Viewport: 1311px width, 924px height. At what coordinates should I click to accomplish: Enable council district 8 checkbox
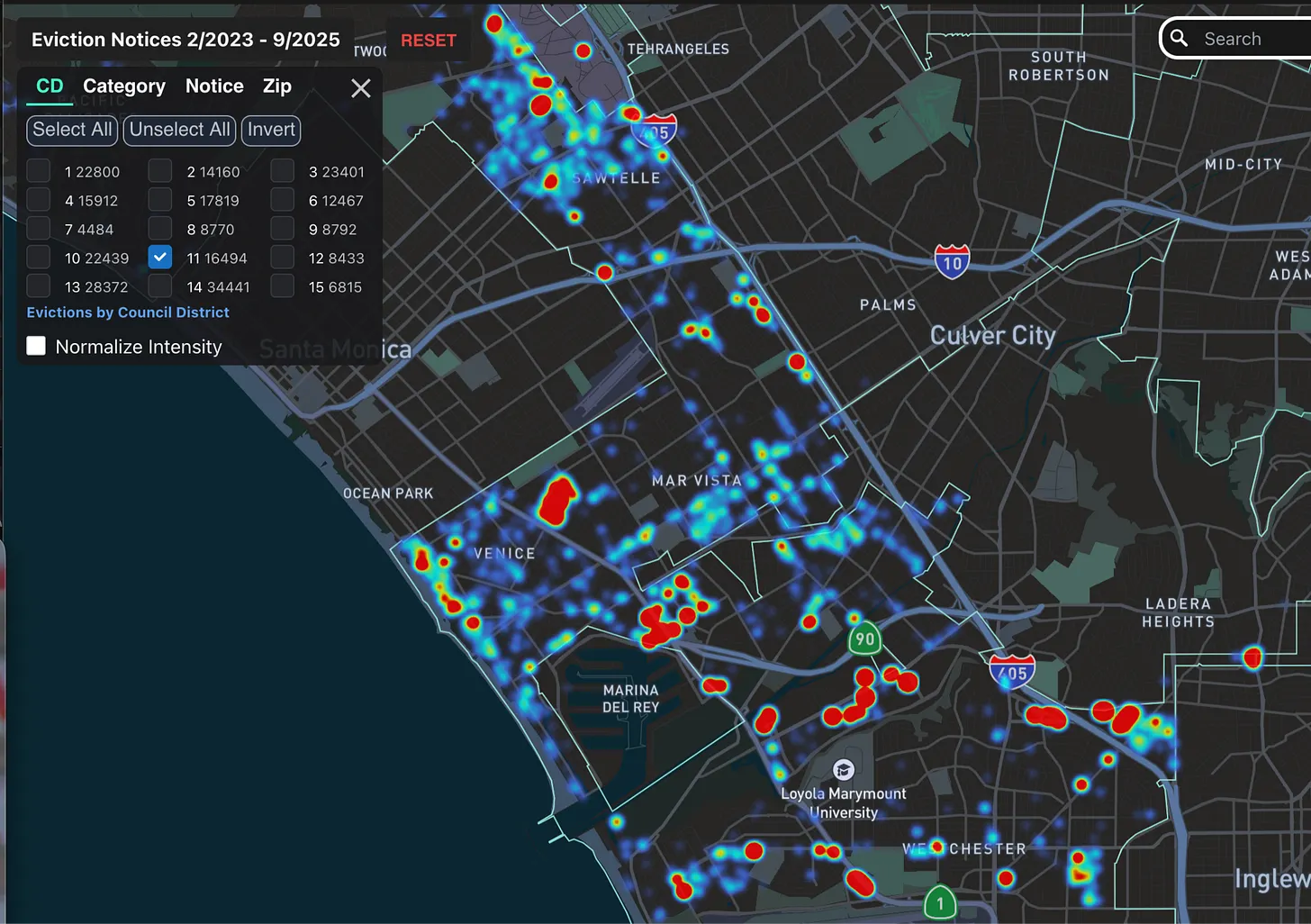(160, 229)
